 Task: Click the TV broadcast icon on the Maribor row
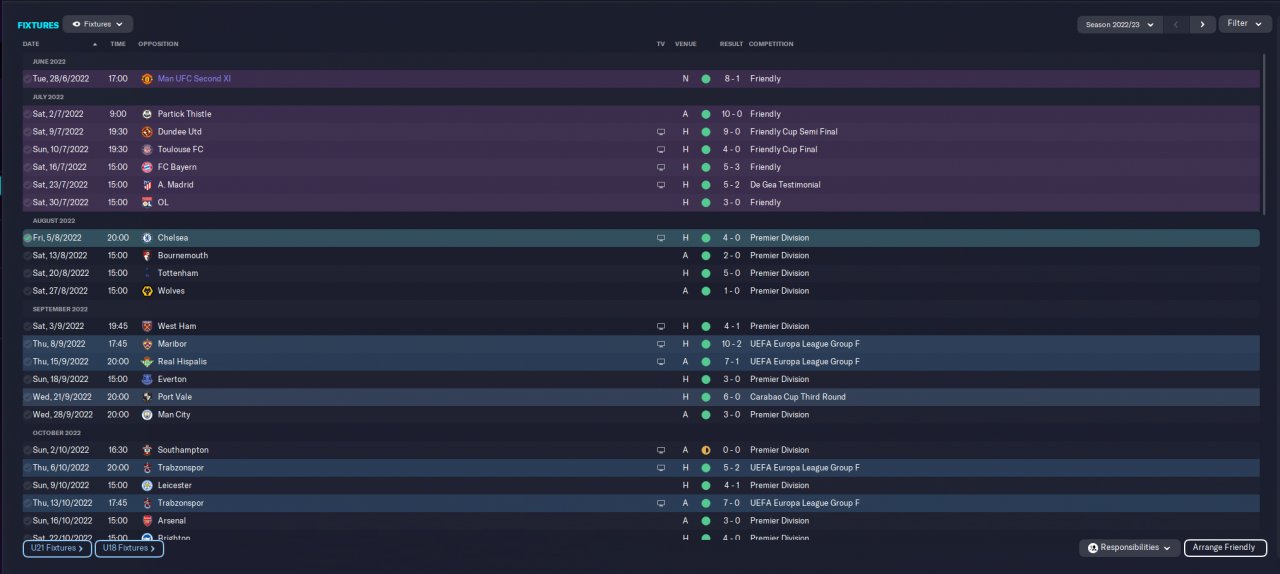click(x=660, y=344)
